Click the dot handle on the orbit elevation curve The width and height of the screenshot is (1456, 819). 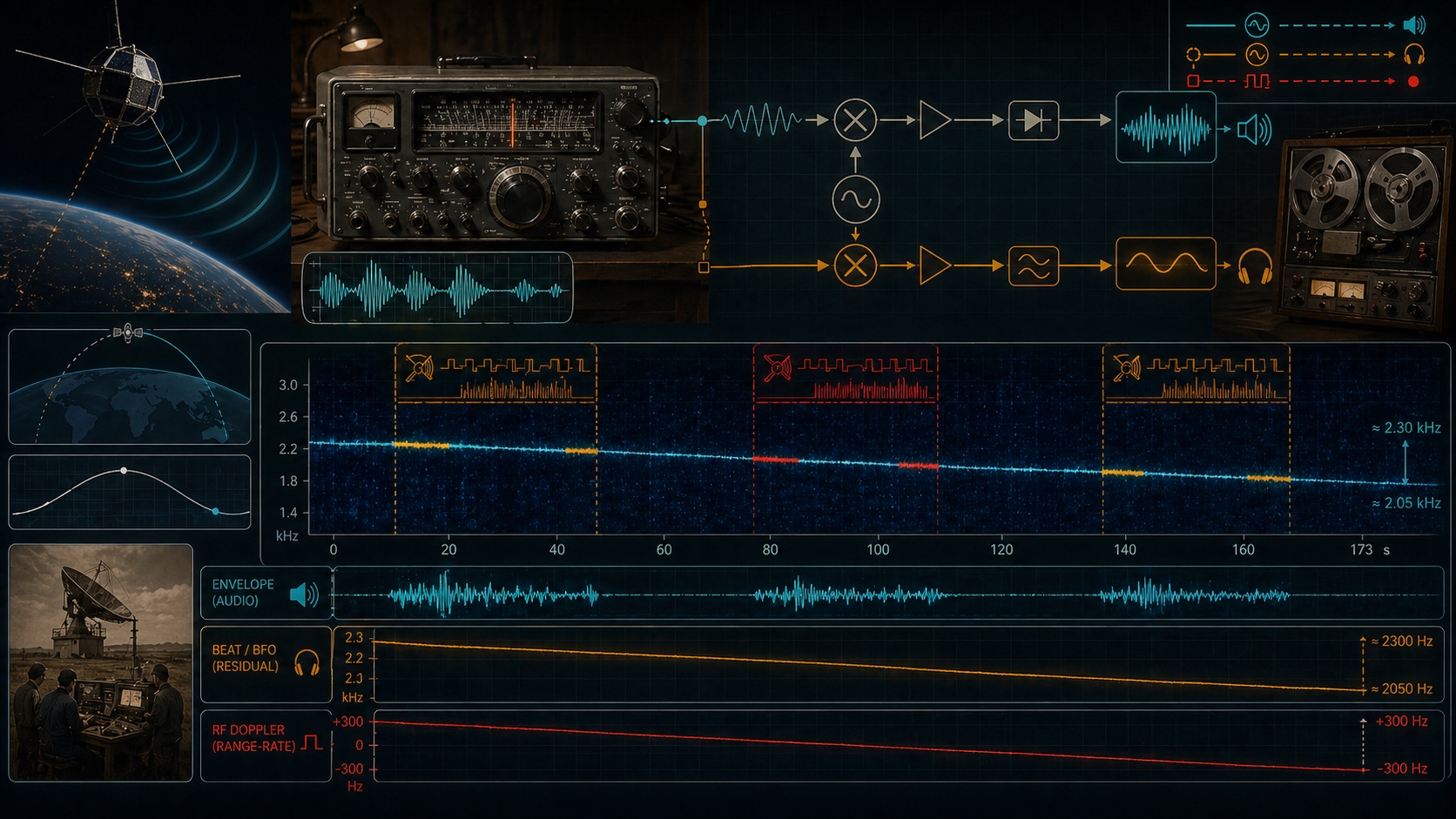click(123, 469)
